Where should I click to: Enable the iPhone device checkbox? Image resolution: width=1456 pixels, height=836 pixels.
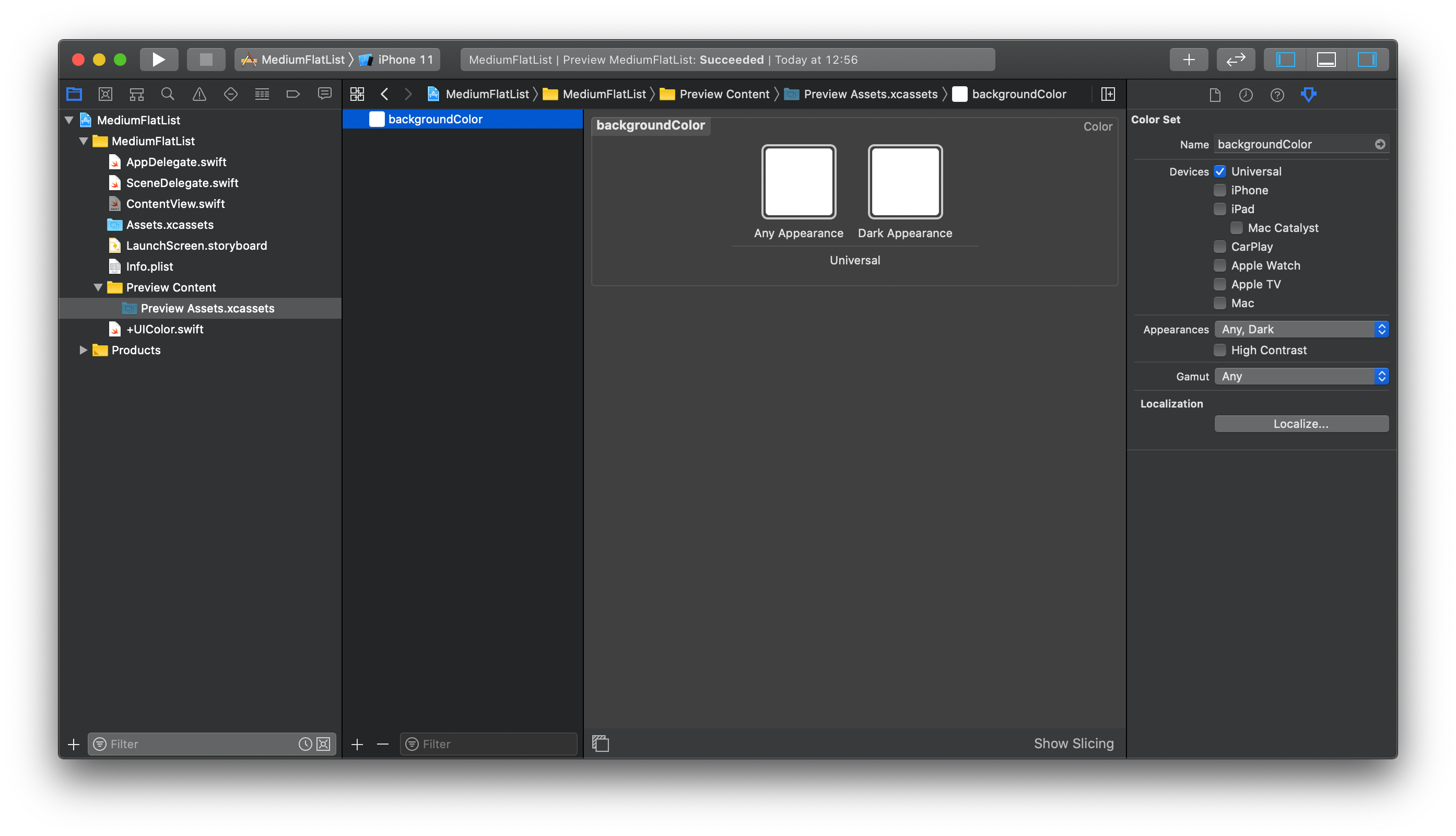[x=1219, y=190]
